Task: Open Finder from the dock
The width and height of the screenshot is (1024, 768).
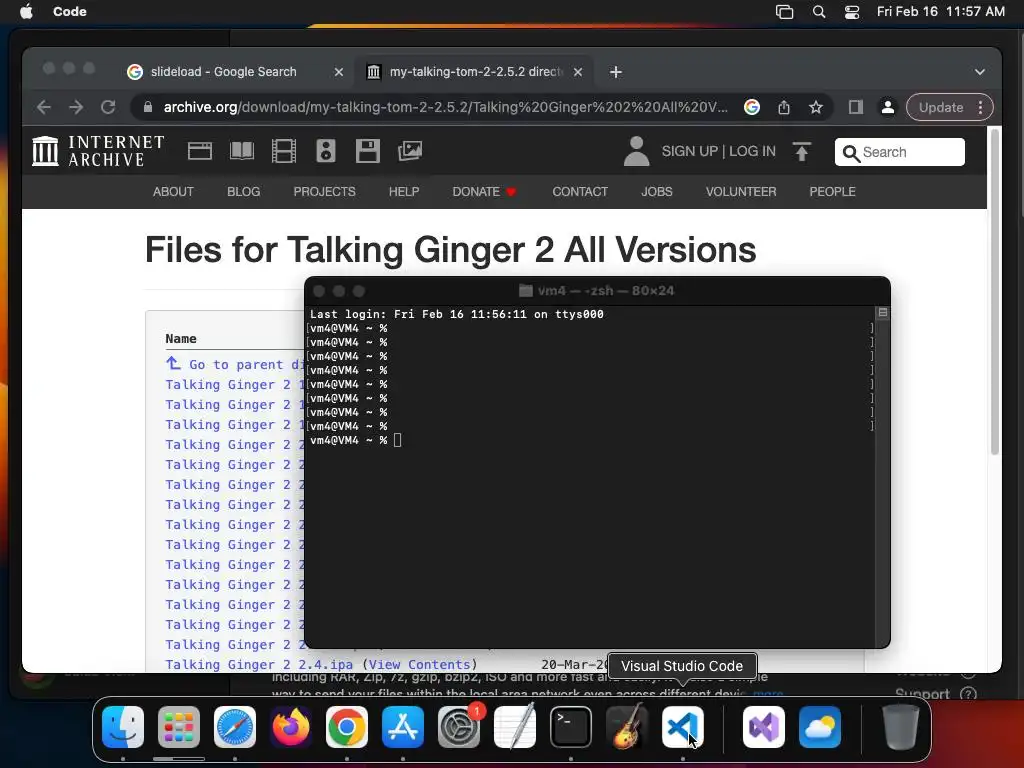Action: (x=123, y=727)
